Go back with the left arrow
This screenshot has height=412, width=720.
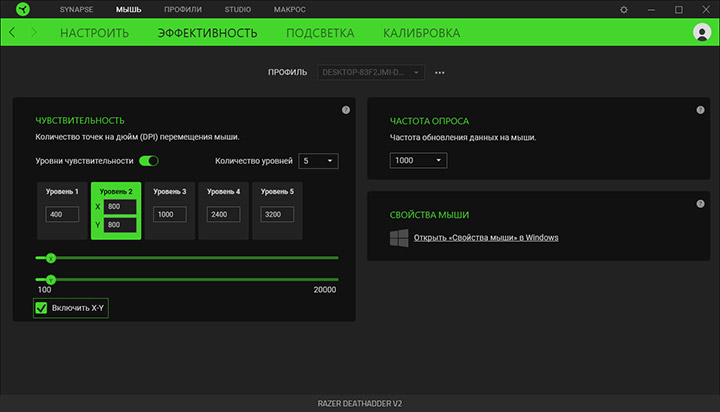[12, 32]
